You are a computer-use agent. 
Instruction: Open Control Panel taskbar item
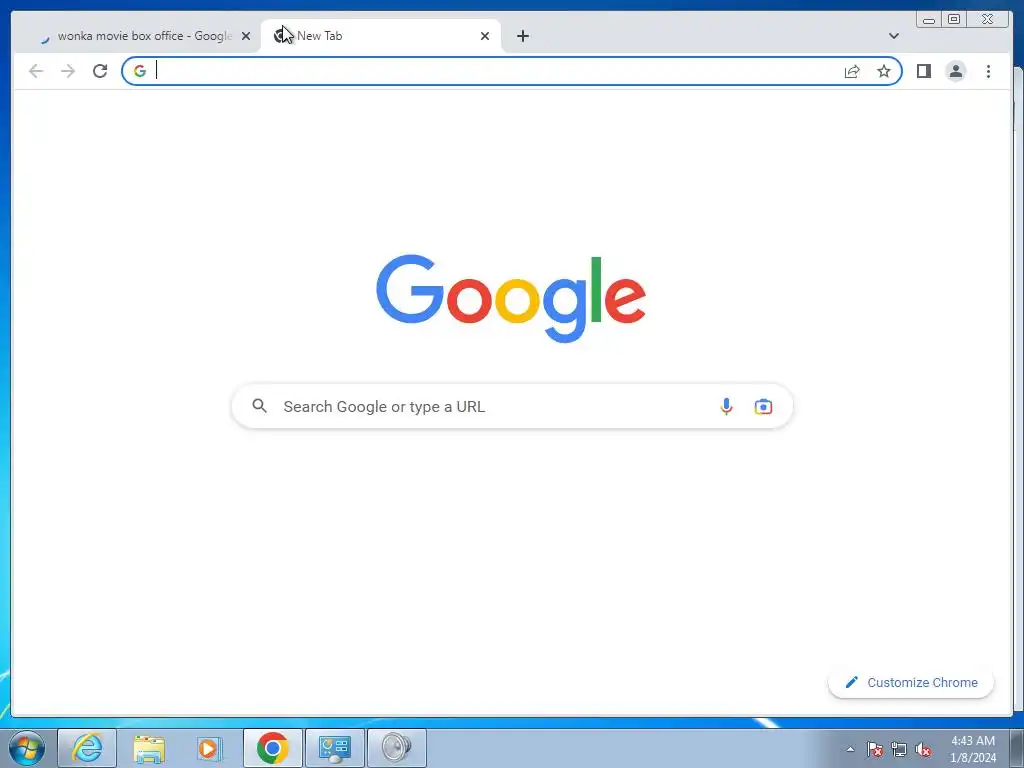[334, 748]
